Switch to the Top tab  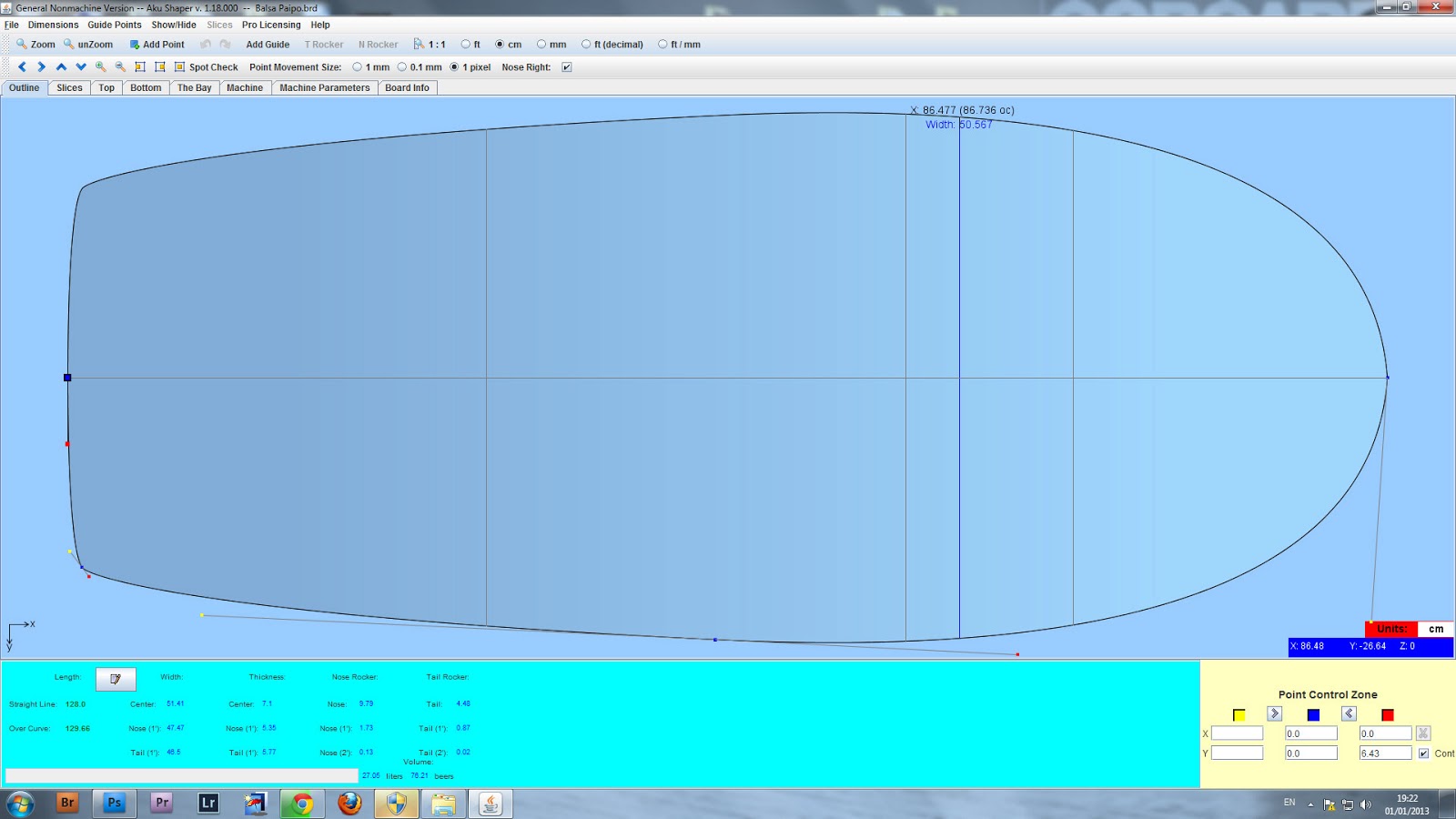click(106, 88)
